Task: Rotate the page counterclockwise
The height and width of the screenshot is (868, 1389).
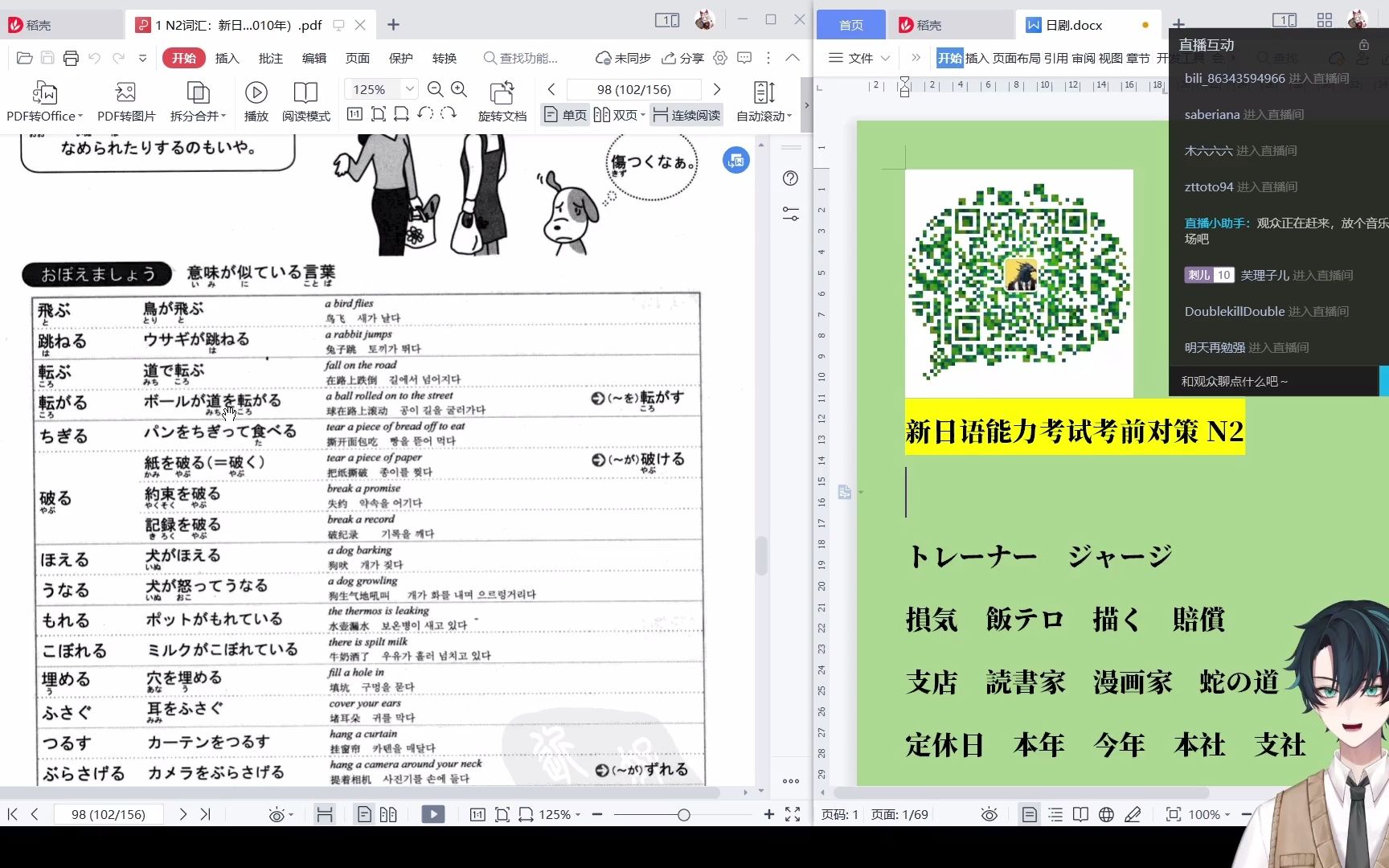Action: [425, 113]
